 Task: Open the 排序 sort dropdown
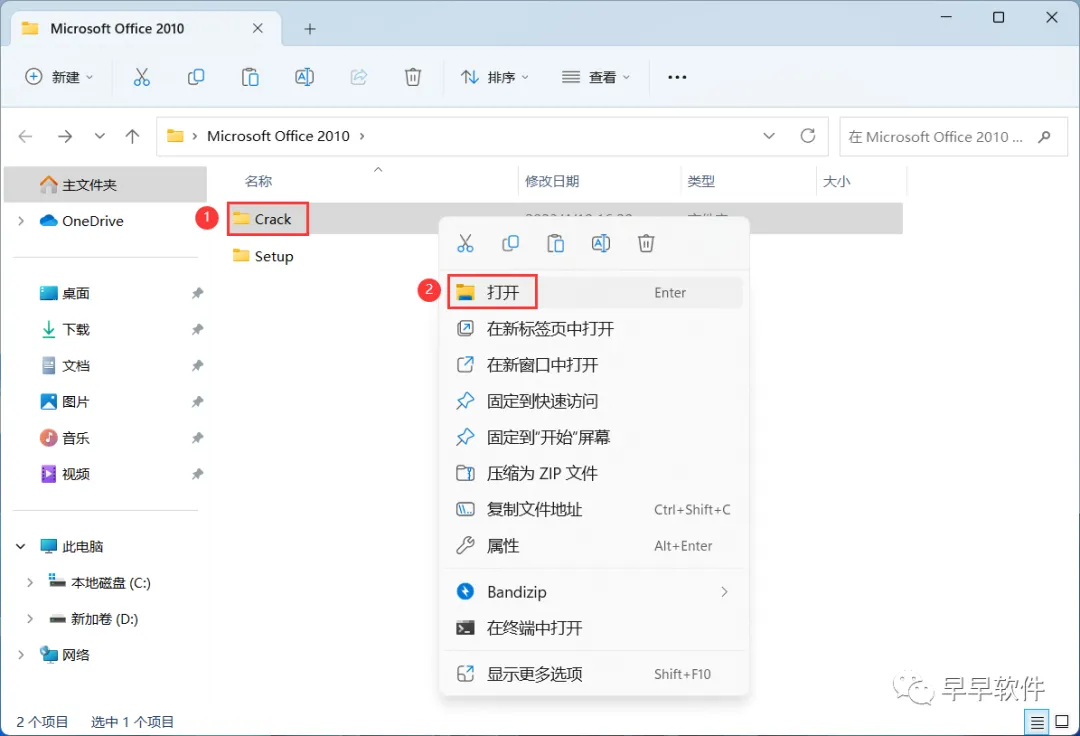494,77
